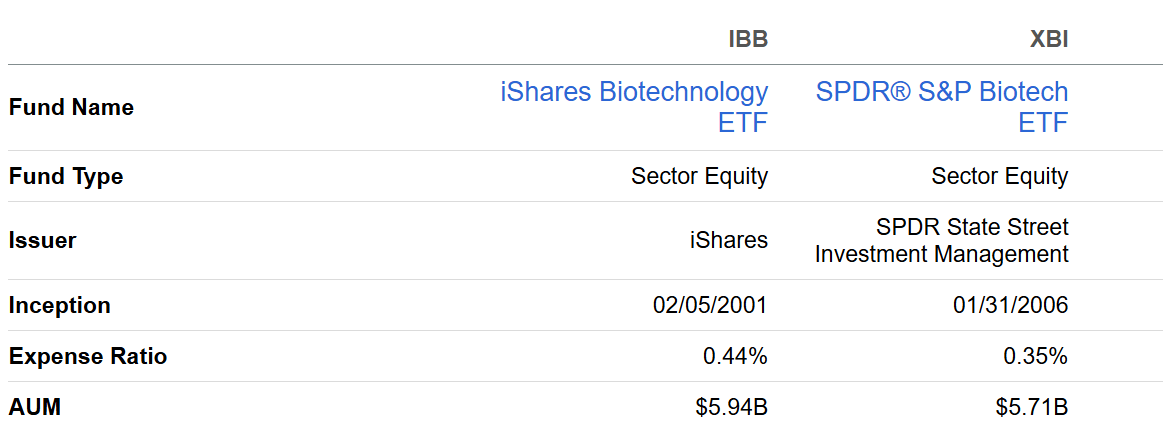The width and height of the screenshot is (1163, 442).
Task: Click the XBI column header
Action: pyautogui.click(x=1049, y=40)
